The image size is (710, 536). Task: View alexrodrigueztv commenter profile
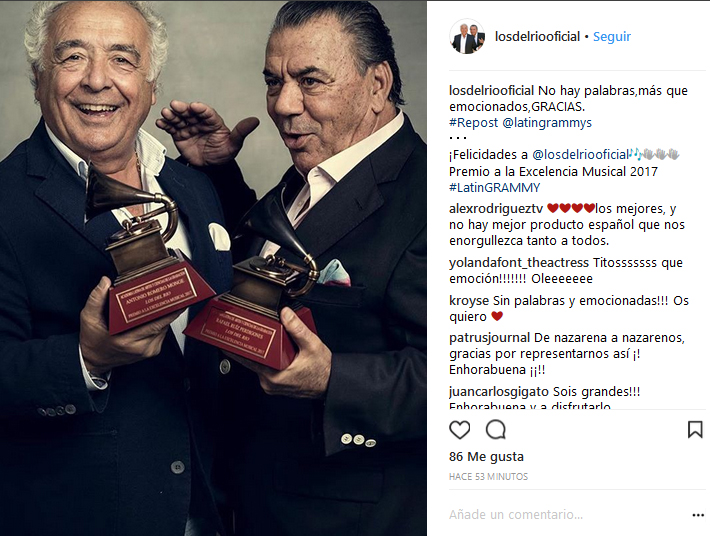(x=496, y=209)
